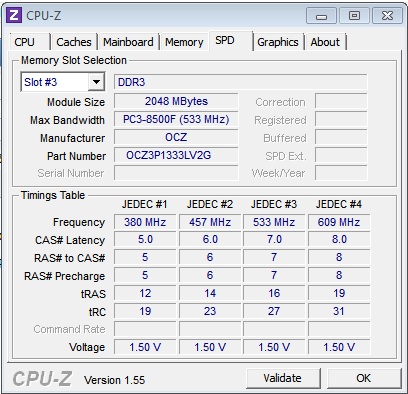Click the CAS# Latency 7.0 value
The image size is (408, 394).
pyautogui.click(x=274, y=239)
